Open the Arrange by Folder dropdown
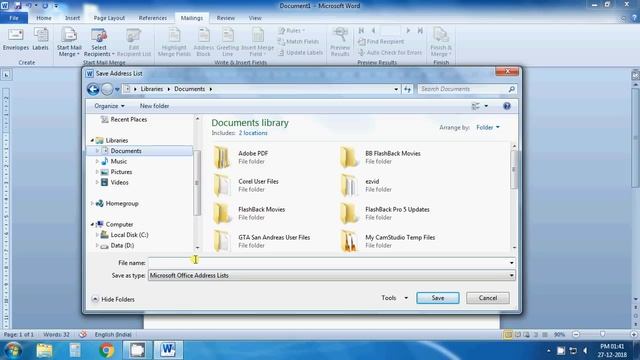This screenshot has height=360, width=640. click(x=488, y=128)
